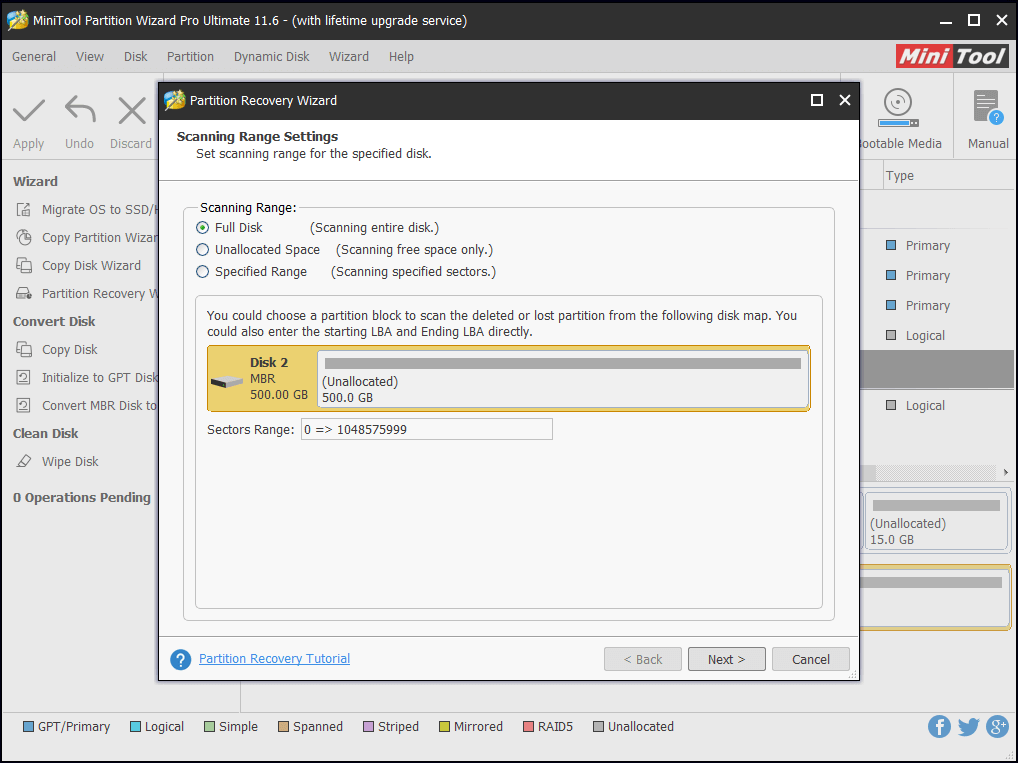Close the Partition Recovery Wizard dialog
Viewport: 1018px width, 763px height.
(x=845, y=100)
